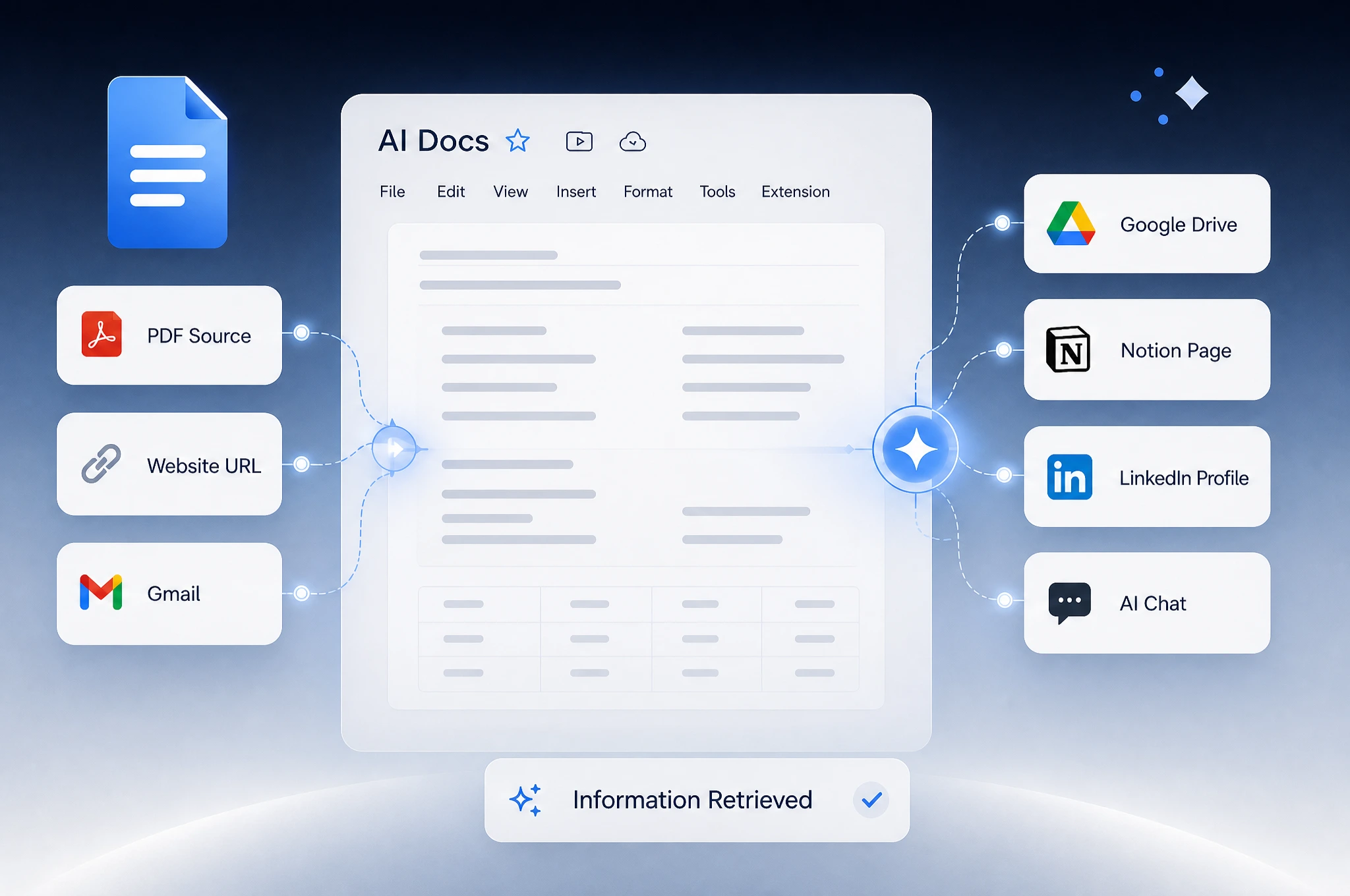Image resolution: width=1350 pixels, height=896 pixels.
Task: Select the Google Drive card
Action: pyautogui.click(x=1147, y=224)
